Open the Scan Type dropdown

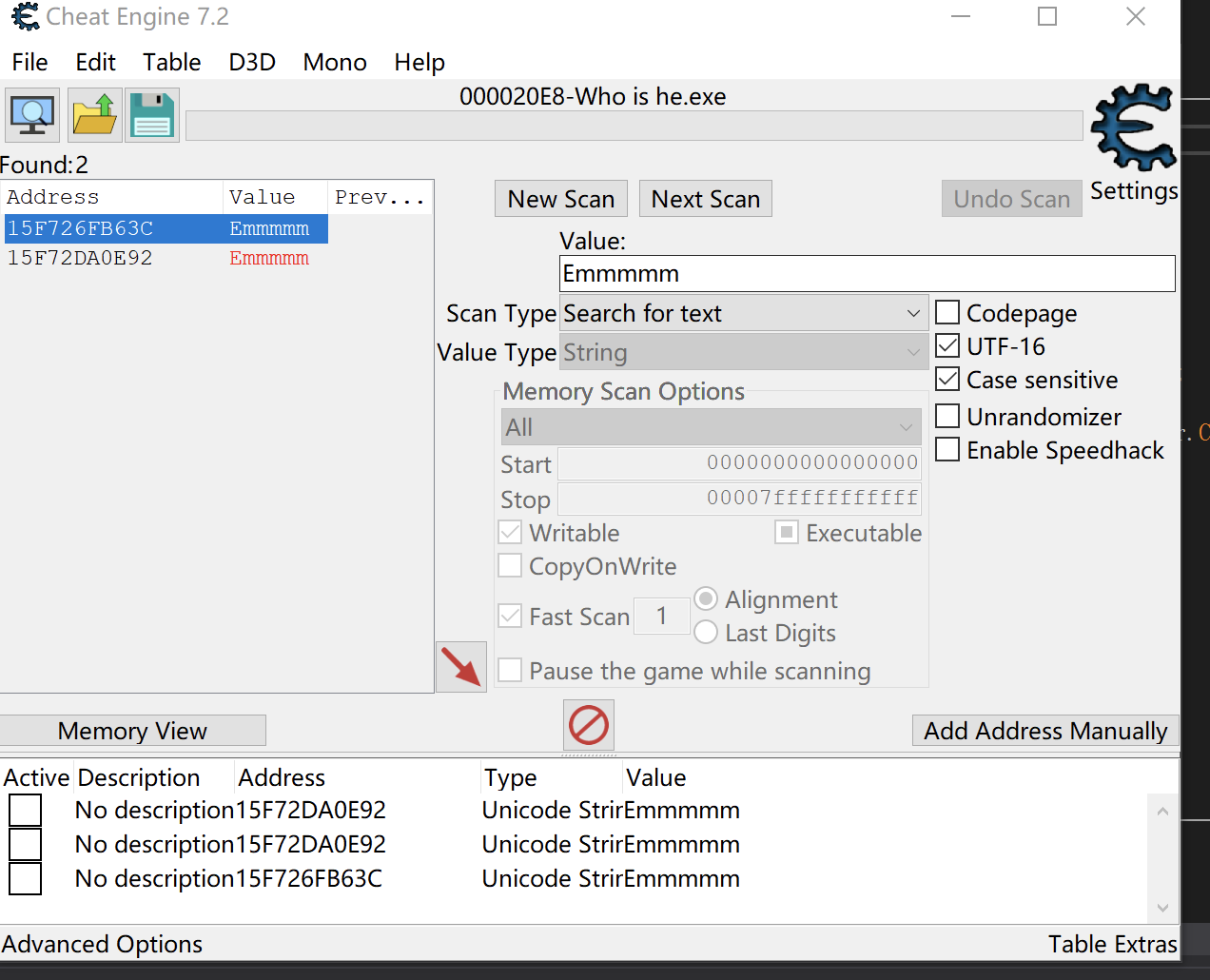click(744, 313)
